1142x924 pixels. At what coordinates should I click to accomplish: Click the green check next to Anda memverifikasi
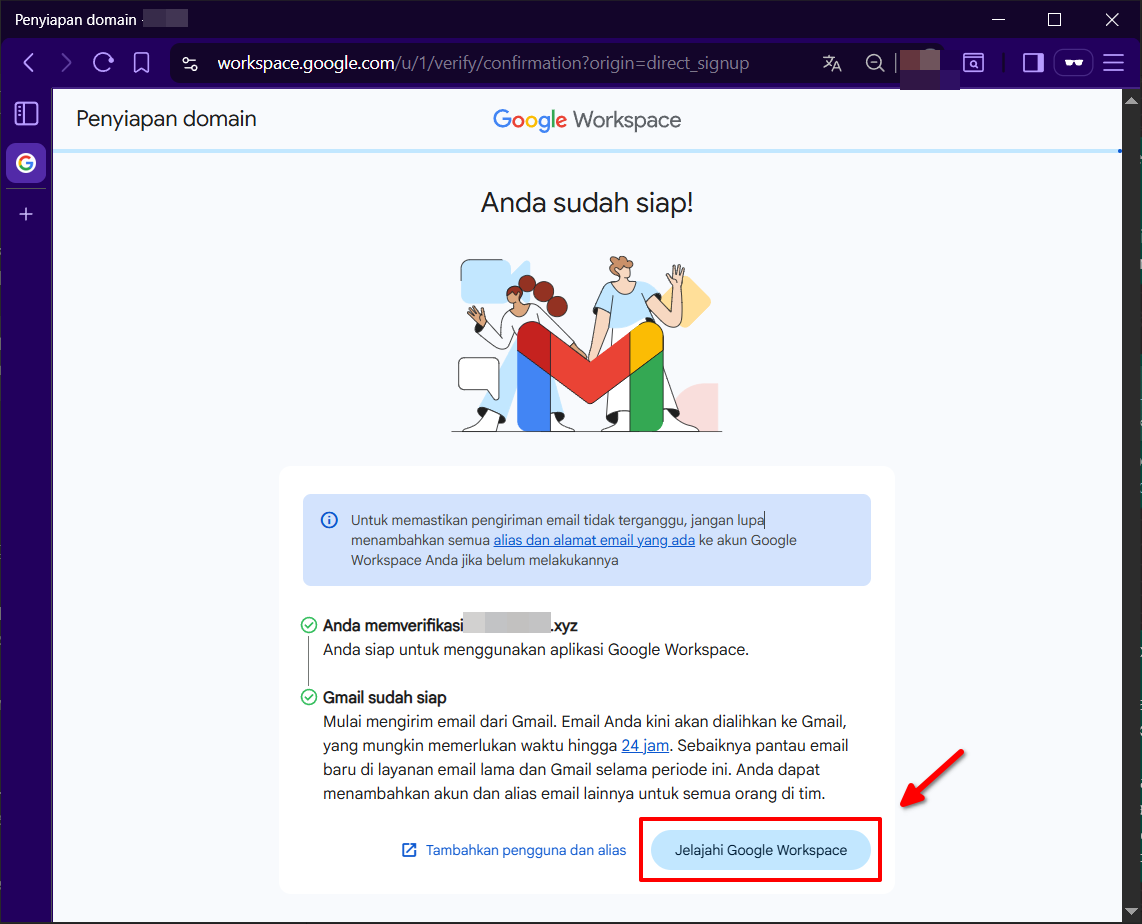point(309,625)
